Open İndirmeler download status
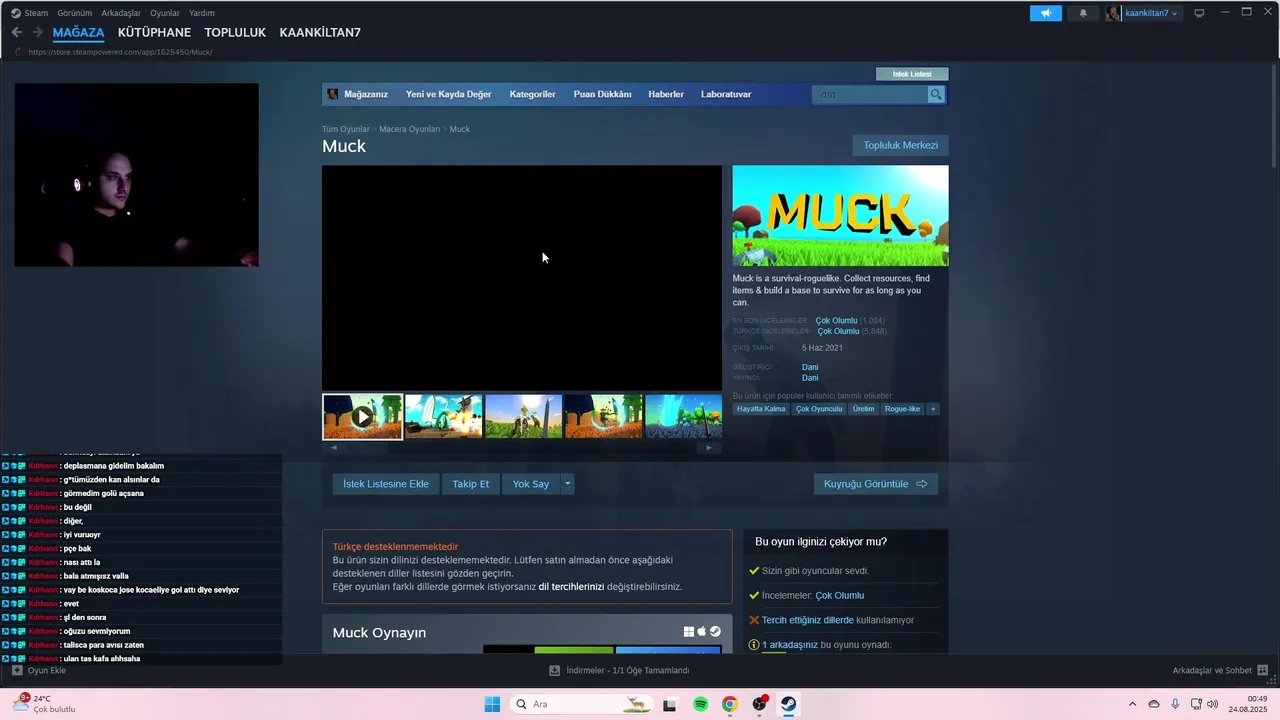1280x720 pixels. 619,670
